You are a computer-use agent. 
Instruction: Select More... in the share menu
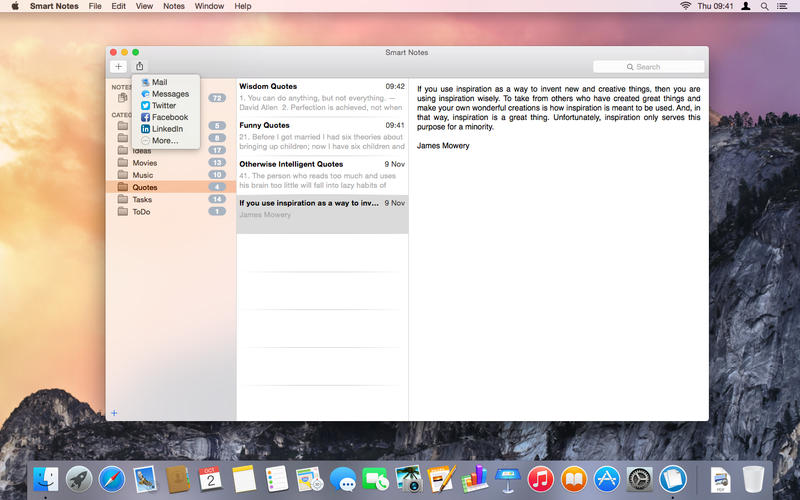point(166,141)
